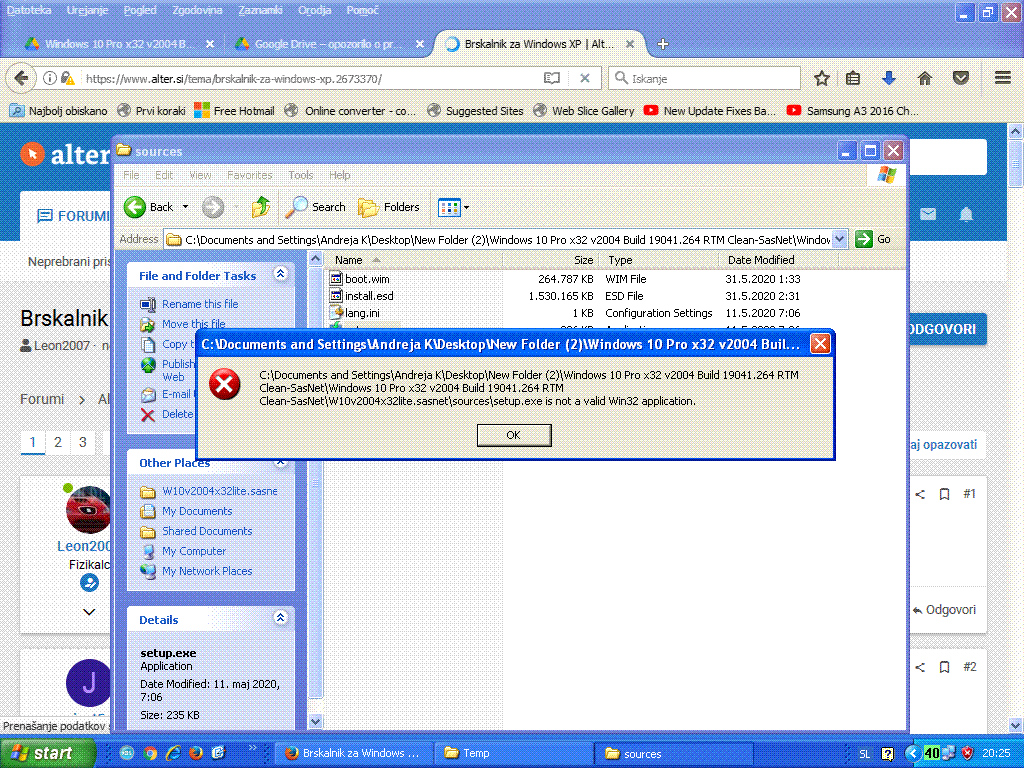The height and width of the screenshot is (768, 1024).
Task: Select the install.esd file
Action: point(369,296)
